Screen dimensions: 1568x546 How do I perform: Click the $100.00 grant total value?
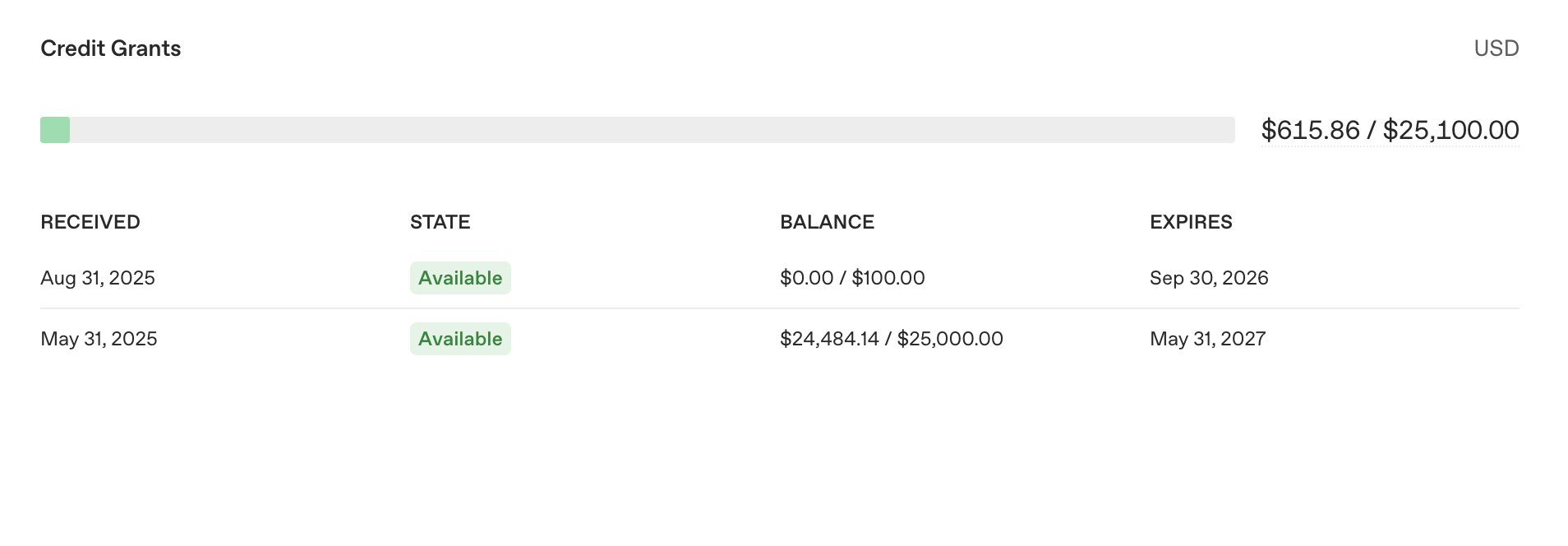pyautogui.click(x=888, y=278)
